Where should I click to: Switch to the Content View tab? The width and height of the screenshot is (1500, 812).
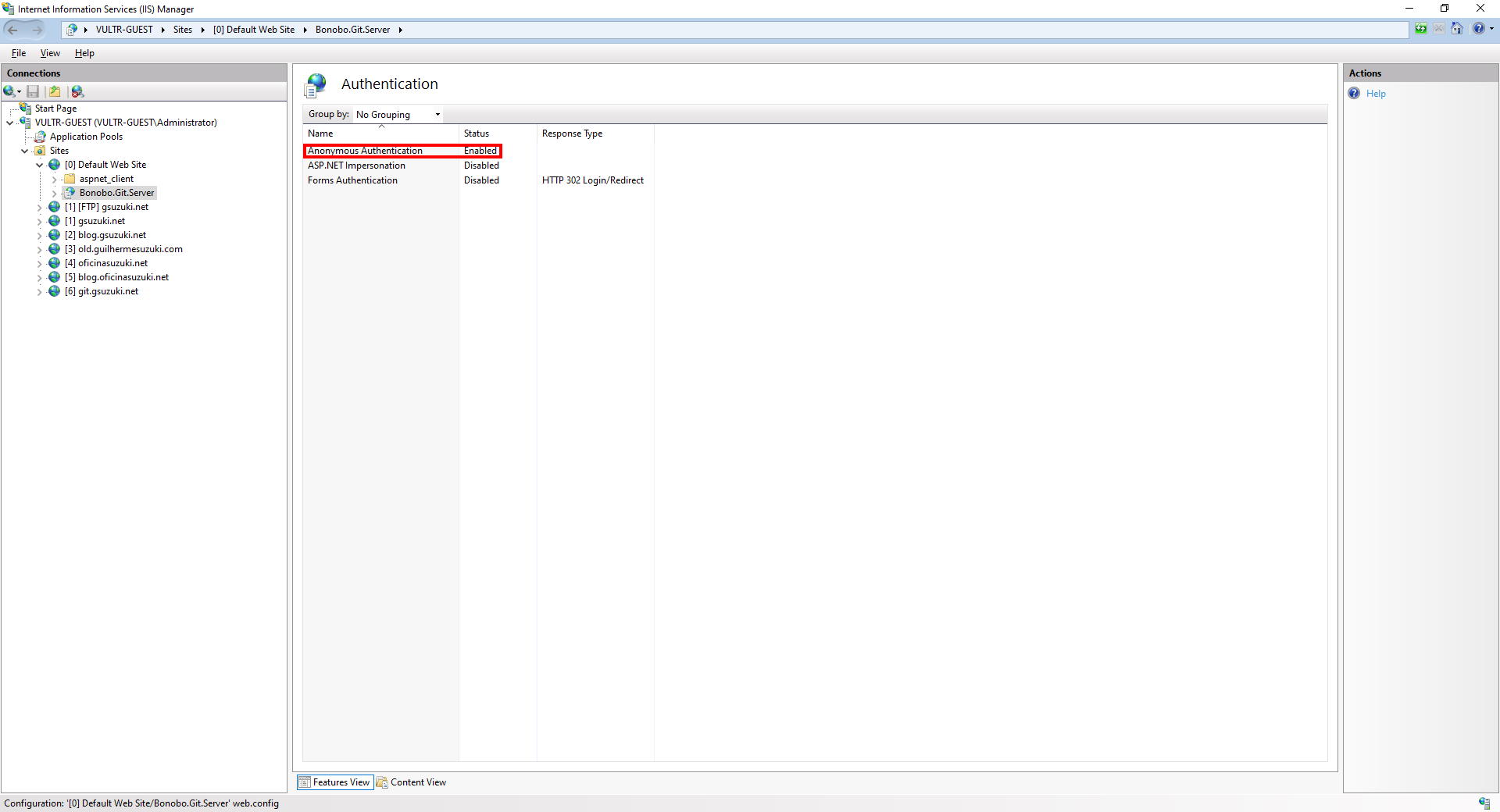coord(419,782)
